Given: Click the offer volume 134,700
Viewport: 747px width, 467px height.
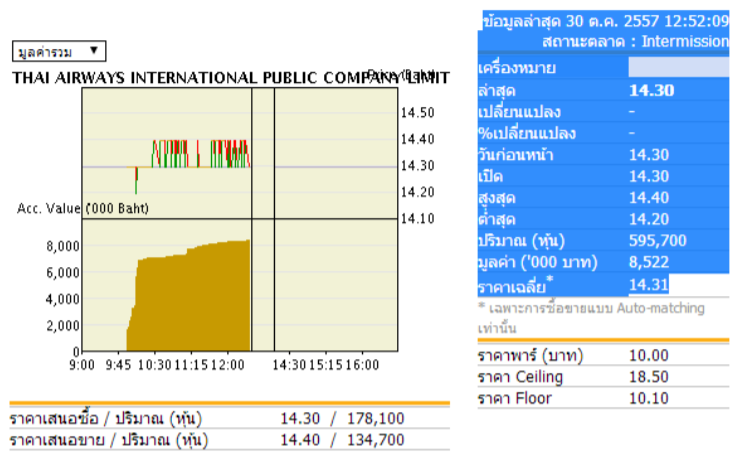Looking at the screenshot, I should [x=375, y=439].
